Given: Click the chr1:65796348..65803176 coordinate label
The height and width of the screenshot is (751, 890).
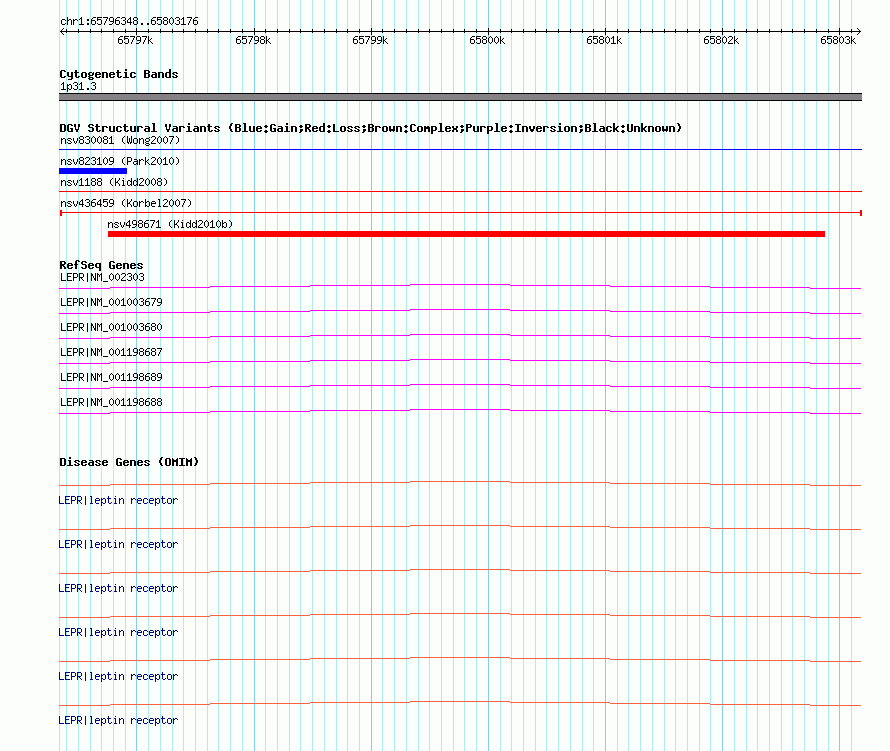Looking at the screenshot, I should tap(129, 21).
